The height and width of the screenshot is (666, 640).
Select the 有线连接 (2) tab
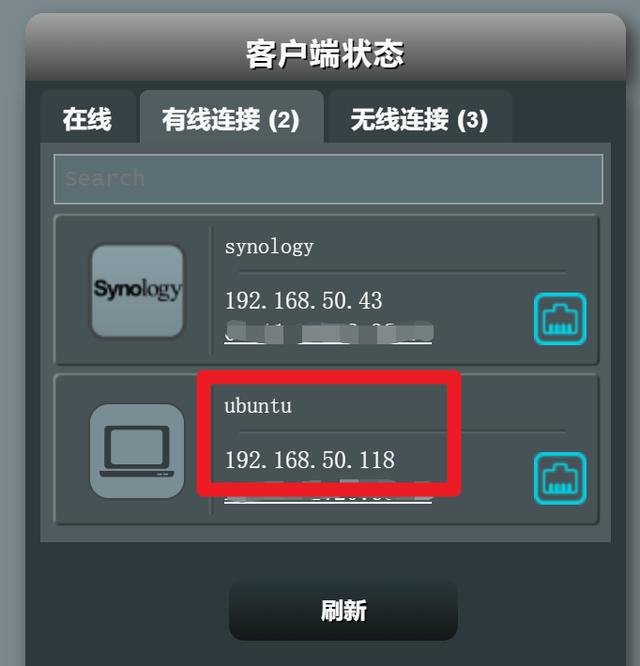click(x=231, y=118)
